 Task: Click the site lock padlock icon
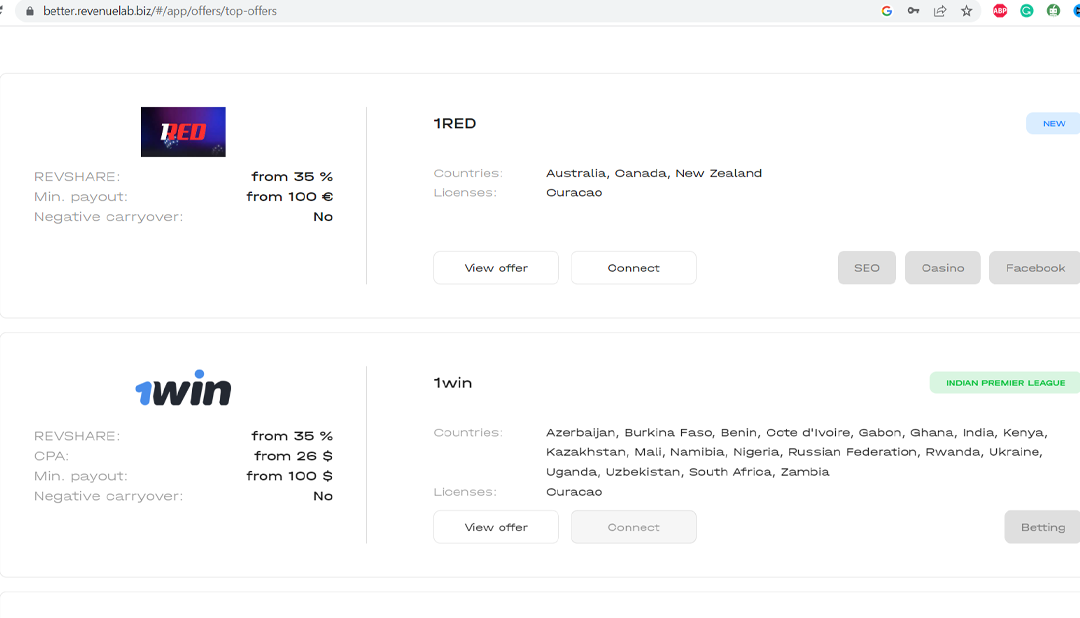pos(30,11)
